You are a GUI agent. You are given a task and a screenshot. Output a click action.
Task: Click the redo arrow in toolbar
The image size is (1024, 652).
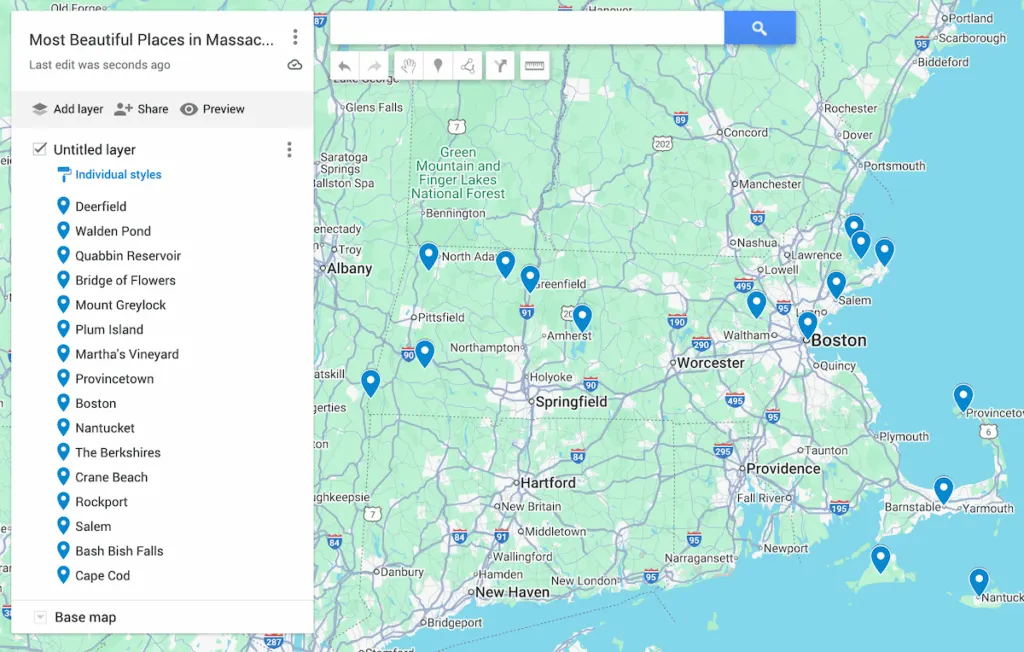point(374,66)
